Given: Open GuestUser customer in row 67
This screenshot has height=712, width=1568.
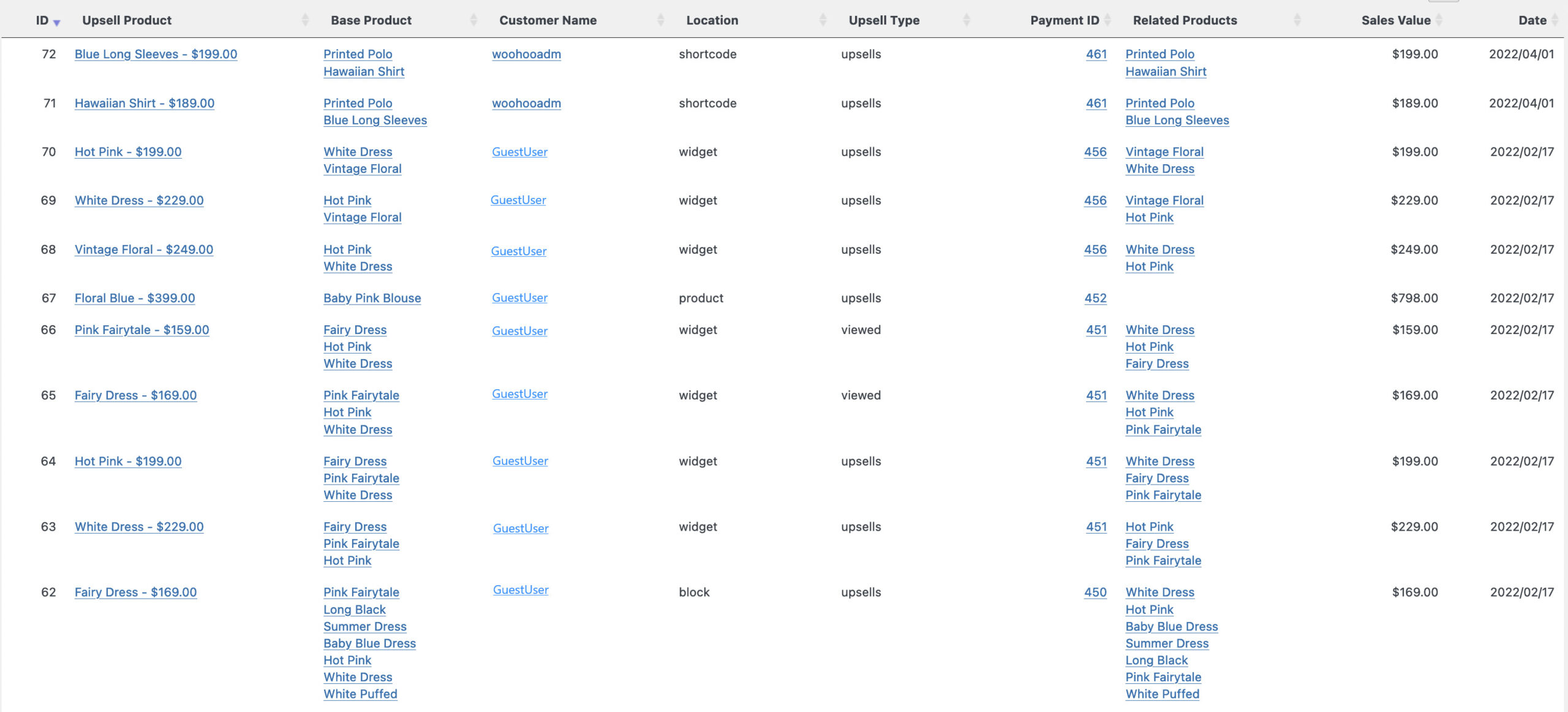Looking at the screenshot, I should tap(519, 297).
